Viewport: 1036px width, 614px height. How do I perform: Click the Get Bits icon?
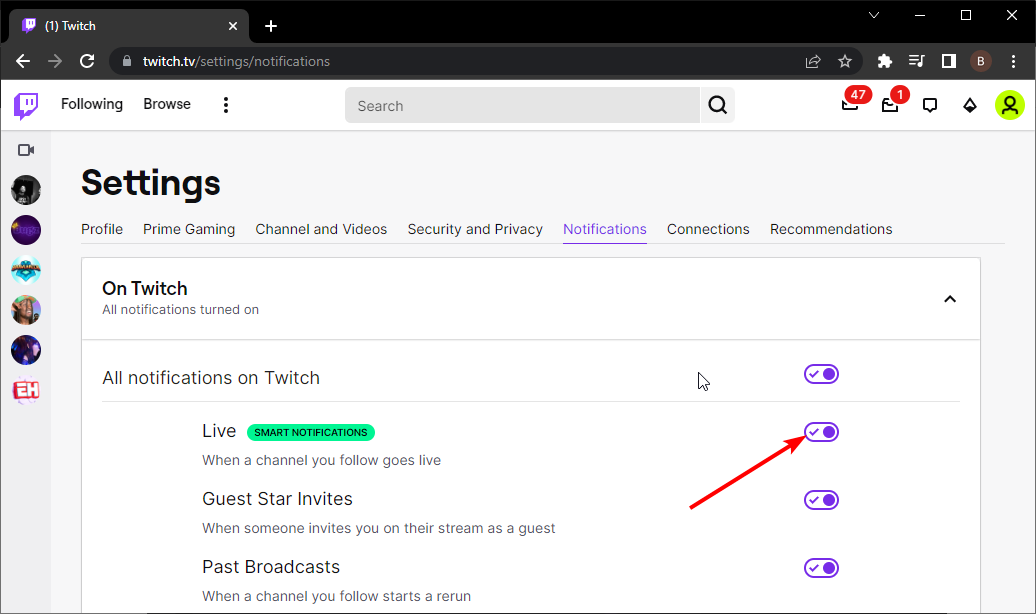point(969,105)
